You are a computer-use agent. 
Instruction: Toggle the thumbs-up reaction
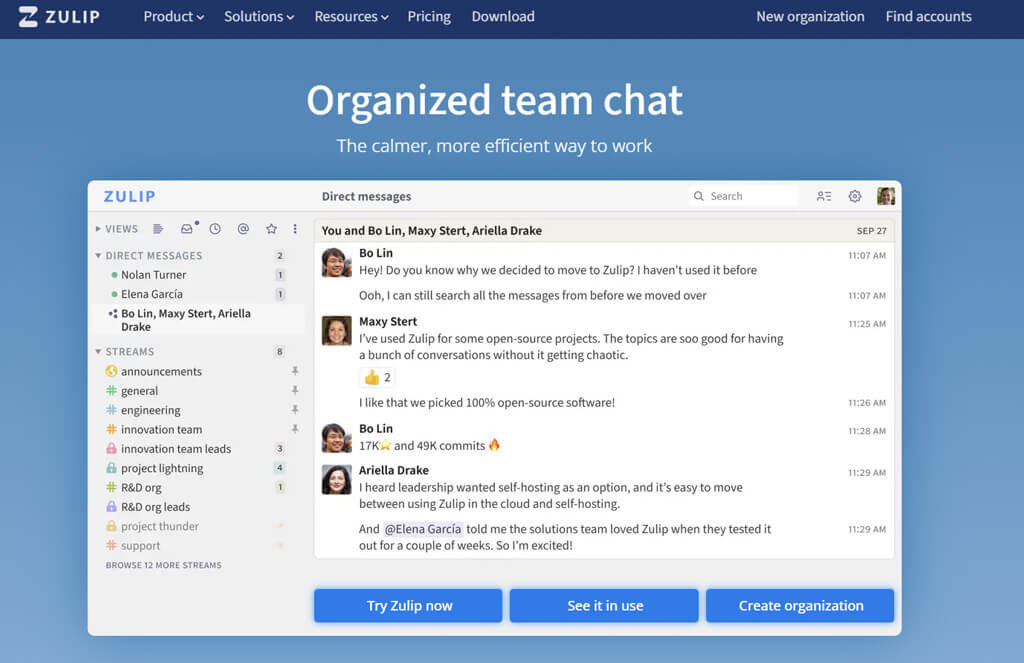click(x=377, y=378)
